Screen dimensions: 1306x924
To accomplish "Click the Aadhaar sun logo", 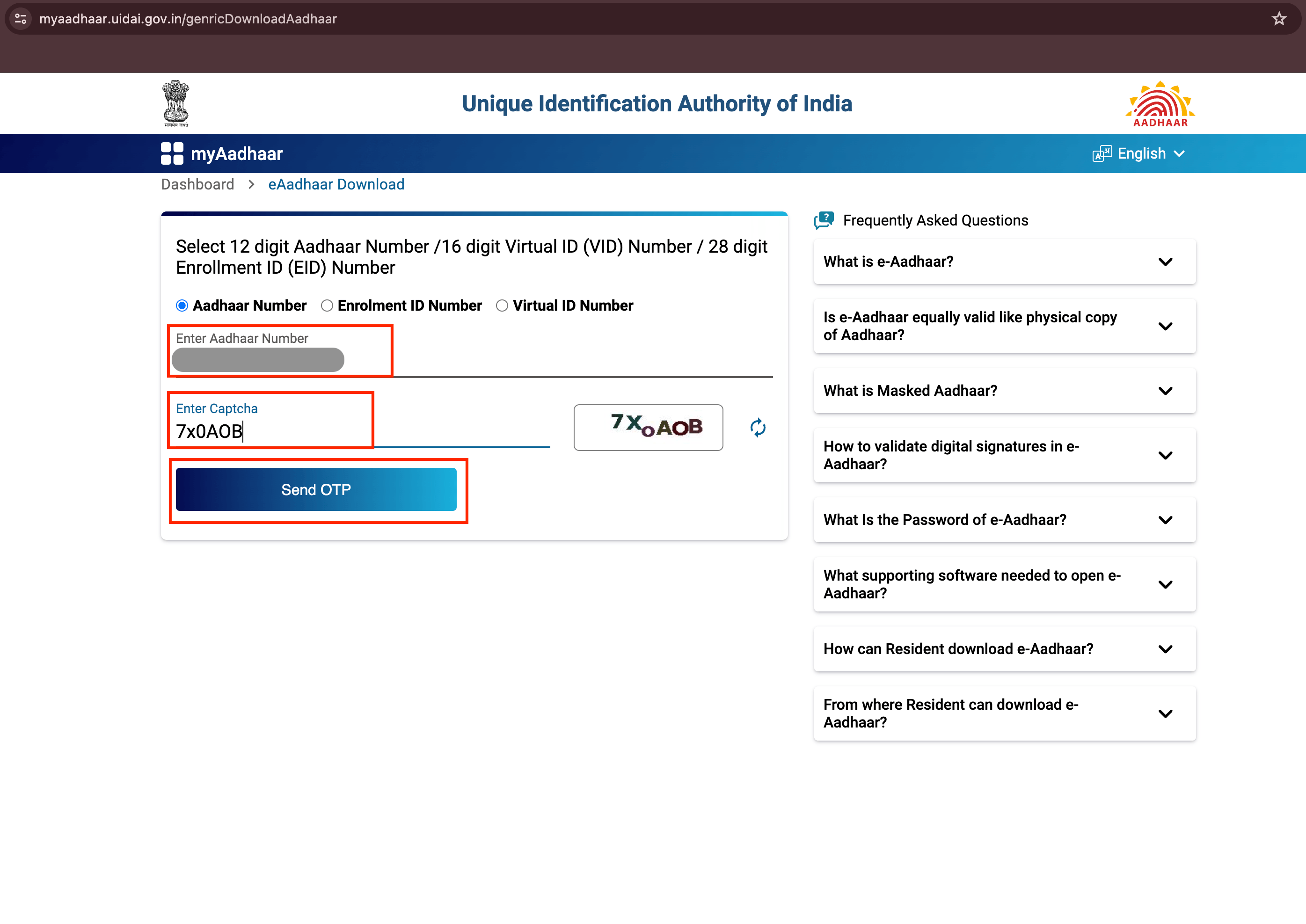I will tap(1160, 104).
